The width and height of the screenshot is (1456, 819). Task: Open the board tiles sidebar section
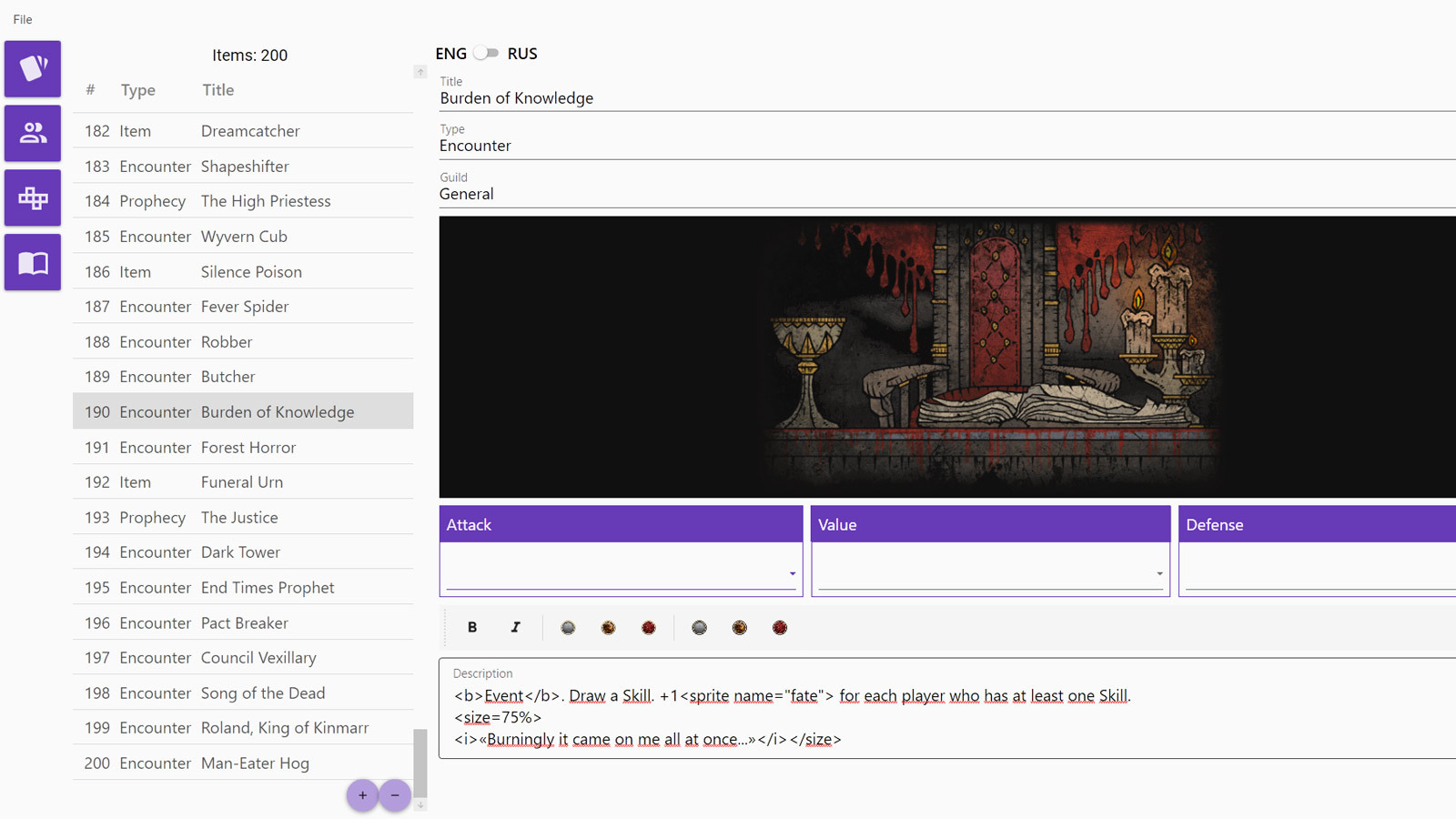[x=33, y=198]
